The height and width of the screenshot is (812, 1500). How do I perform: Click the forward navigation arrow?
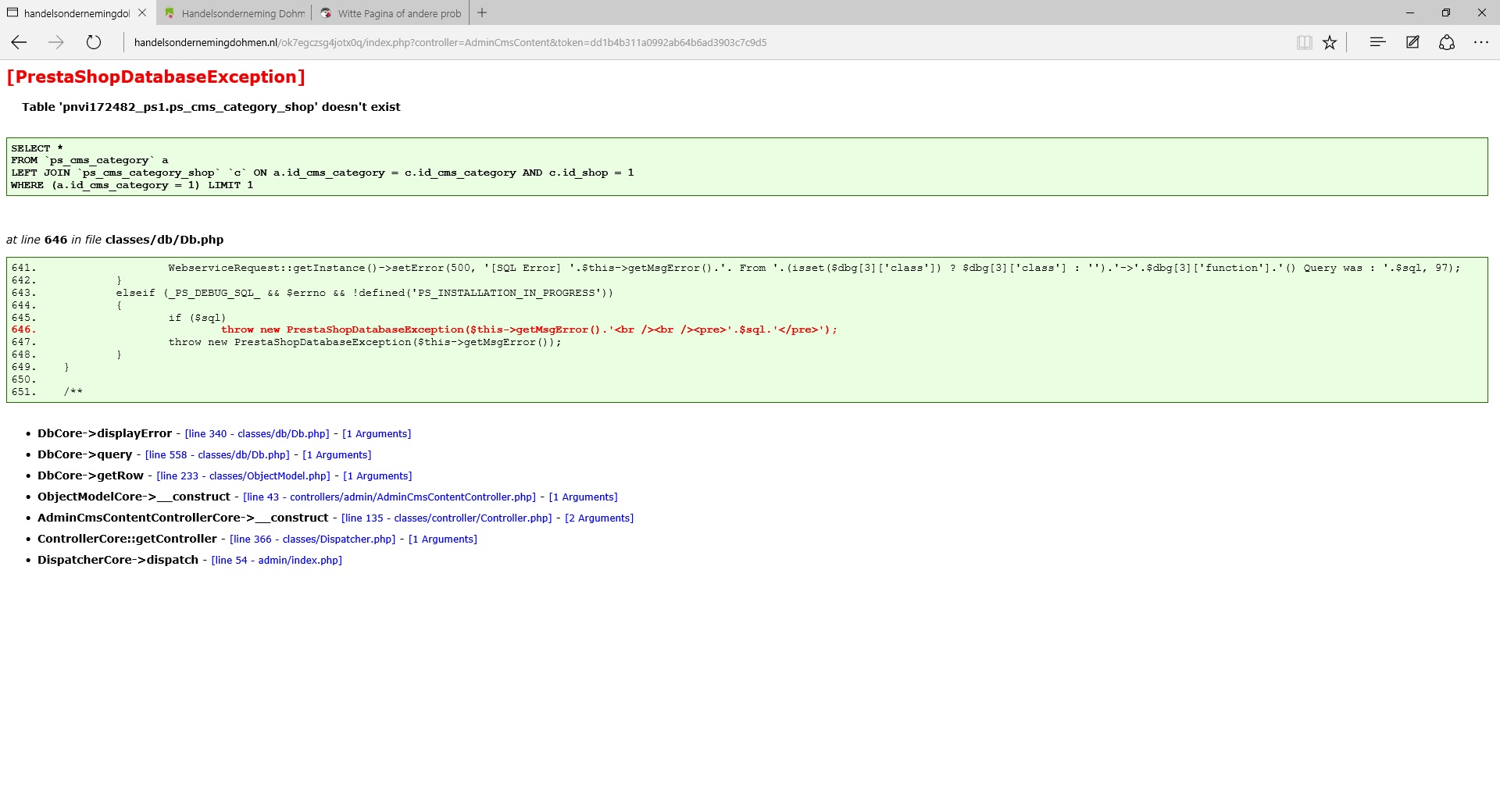[56, 42]
